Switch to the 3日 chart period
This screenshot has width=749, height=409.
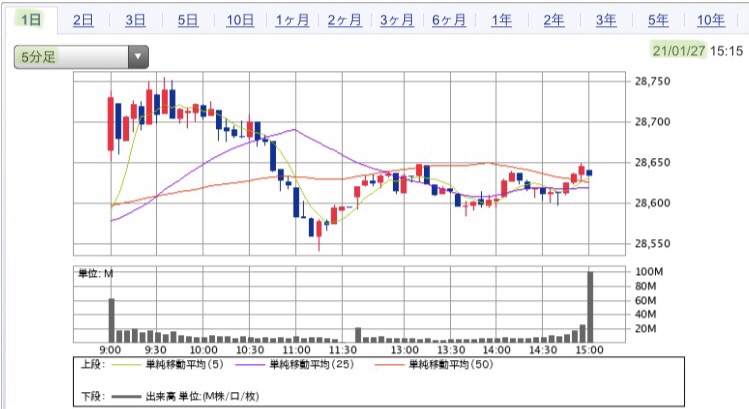[x=135, y=20]
